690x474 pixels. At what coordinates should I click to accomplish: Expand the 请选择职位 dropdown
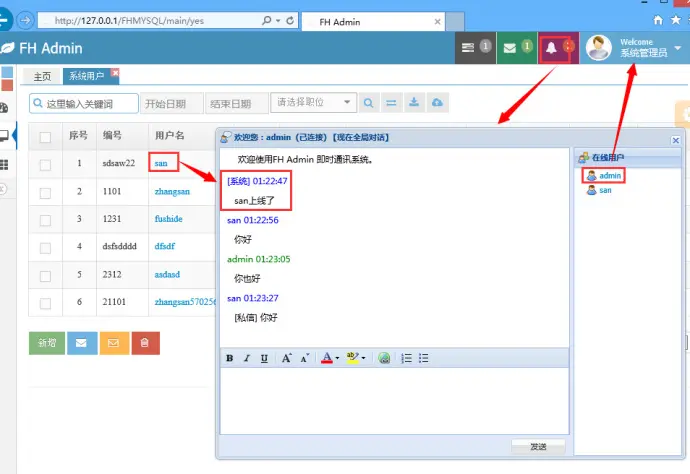point(313,103)
